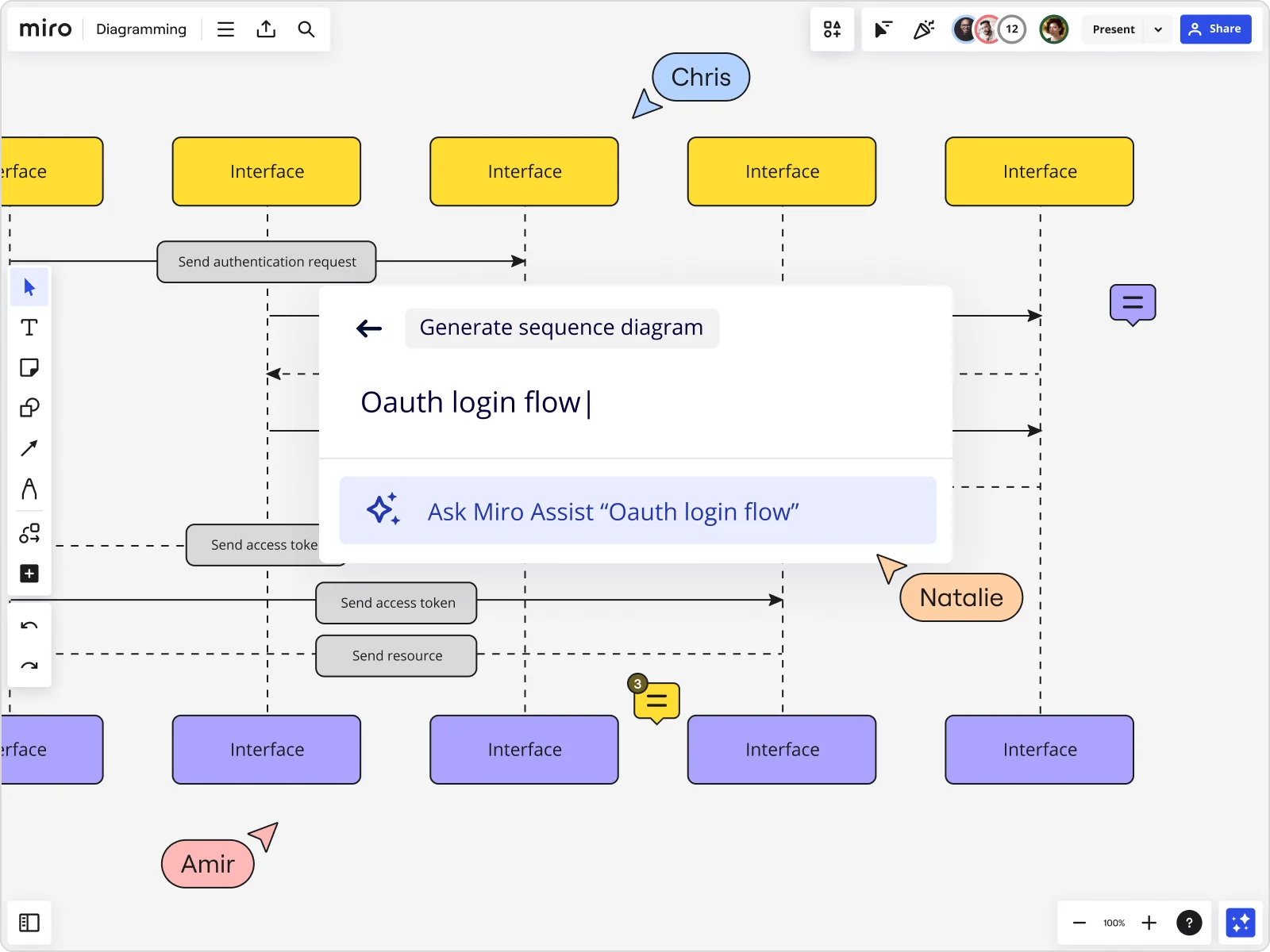The height and width of the screenshot is (952, 1270).
Task: Undo the last action
Action: coord(29,625)
